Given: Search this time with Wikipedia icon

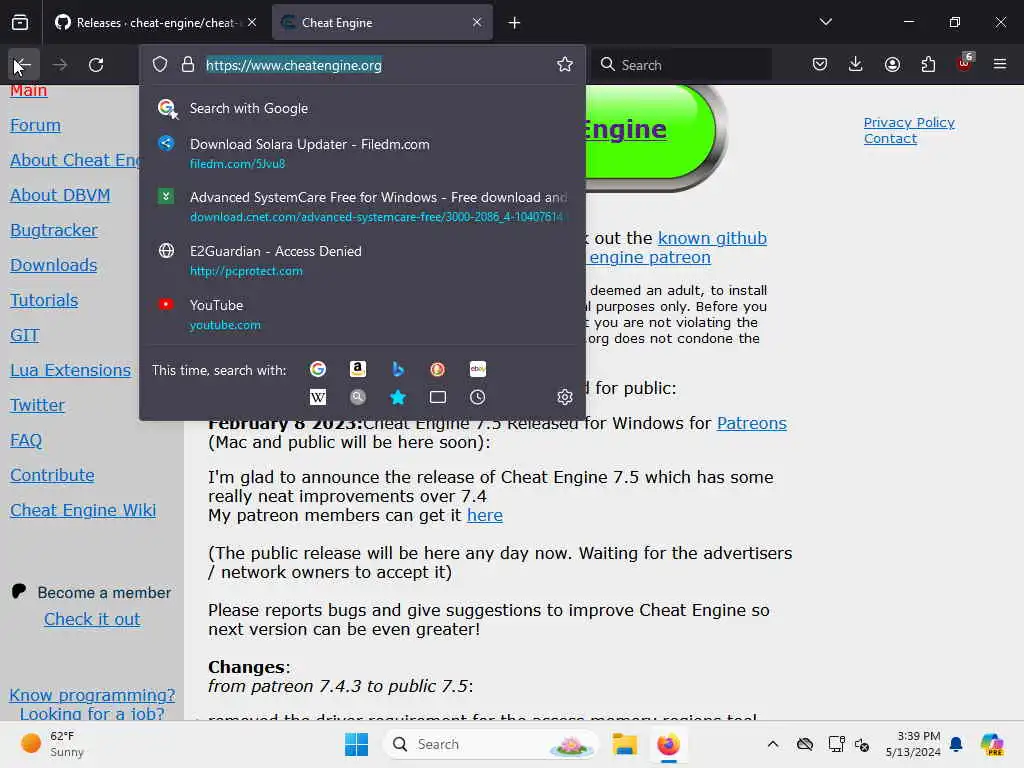Looking at the screenshot, I should (318, 397).
